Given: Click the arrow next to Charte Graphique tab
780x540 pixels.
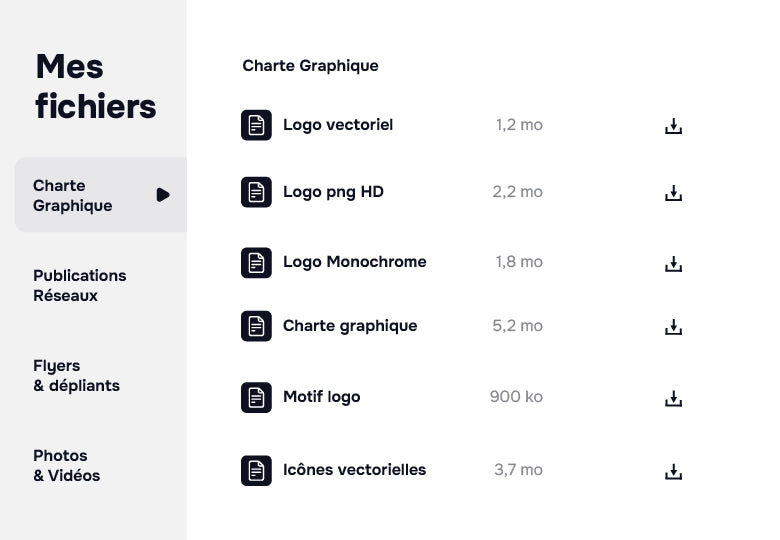Looking at the screenshot, I should pyautogui.click(x=163, y=195).
